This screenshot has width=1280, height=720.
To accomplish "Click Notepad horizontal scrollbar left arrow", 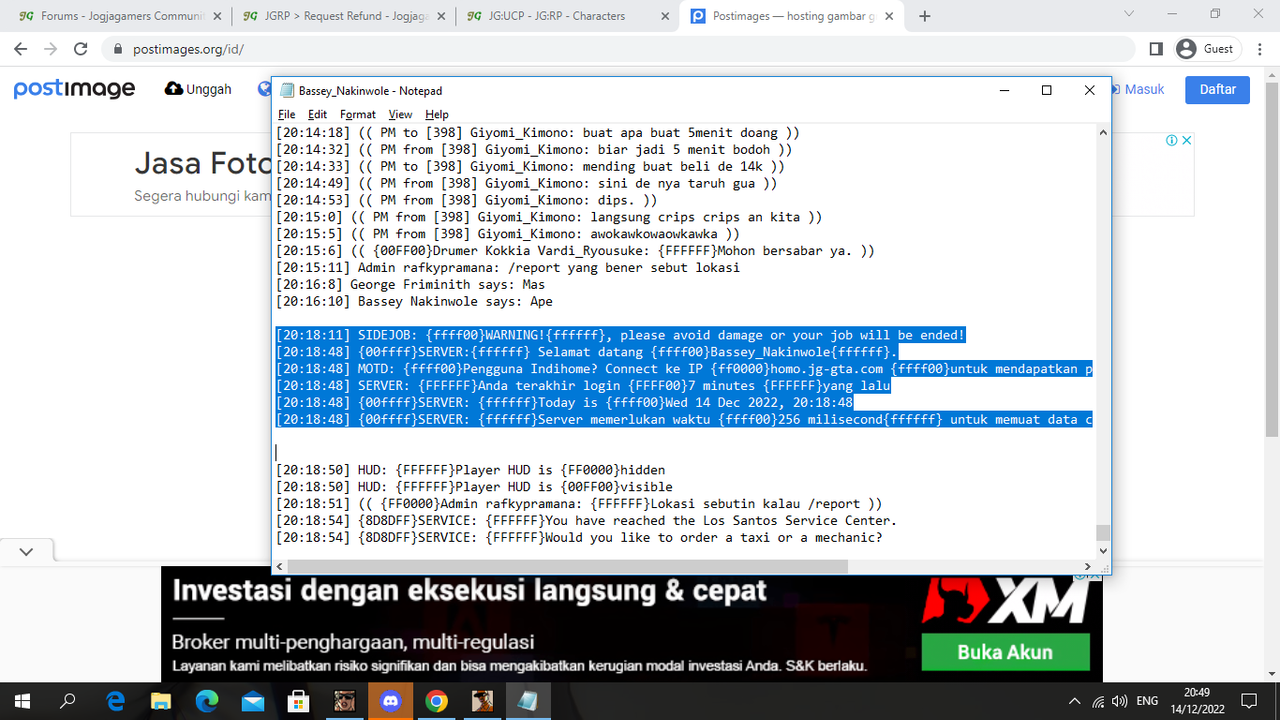I will pos(281,566).
